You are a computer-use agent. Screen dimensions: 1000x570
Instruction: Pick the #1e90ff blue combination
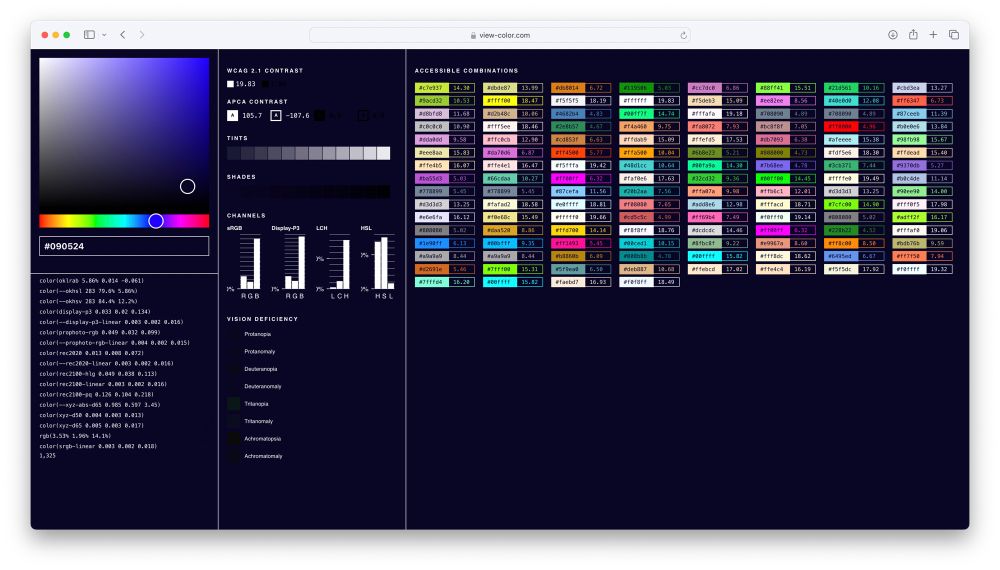click(x=445, y=243)
